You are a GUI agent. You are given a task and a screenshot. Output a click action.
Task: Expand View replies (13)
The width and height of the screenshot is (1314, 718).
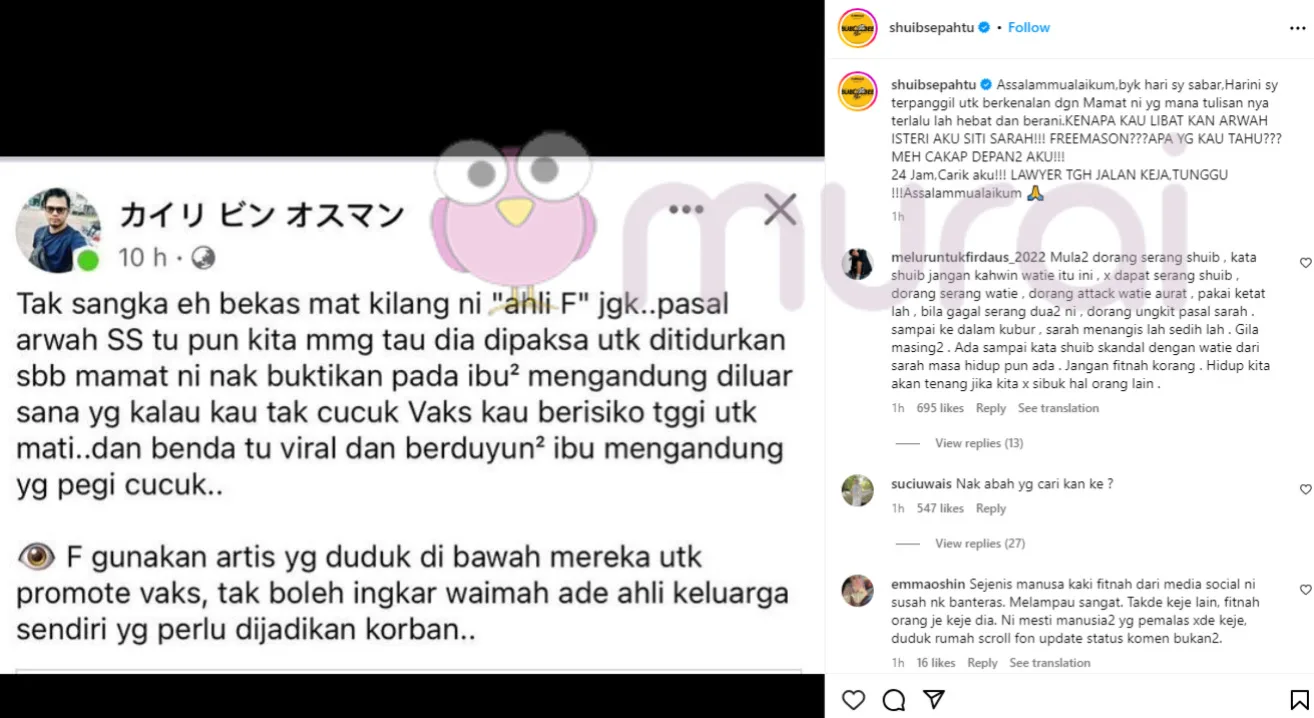coord(978,443)
